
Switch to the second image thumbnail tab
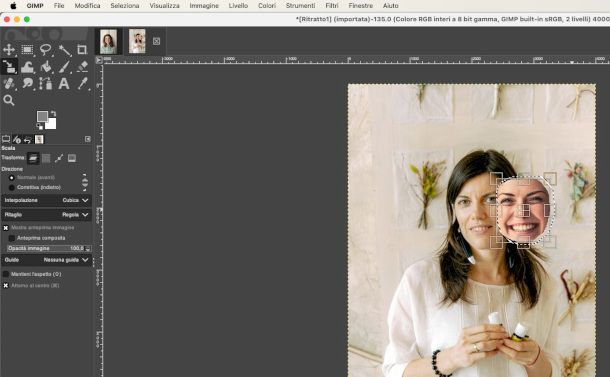(x=137, y=41)
